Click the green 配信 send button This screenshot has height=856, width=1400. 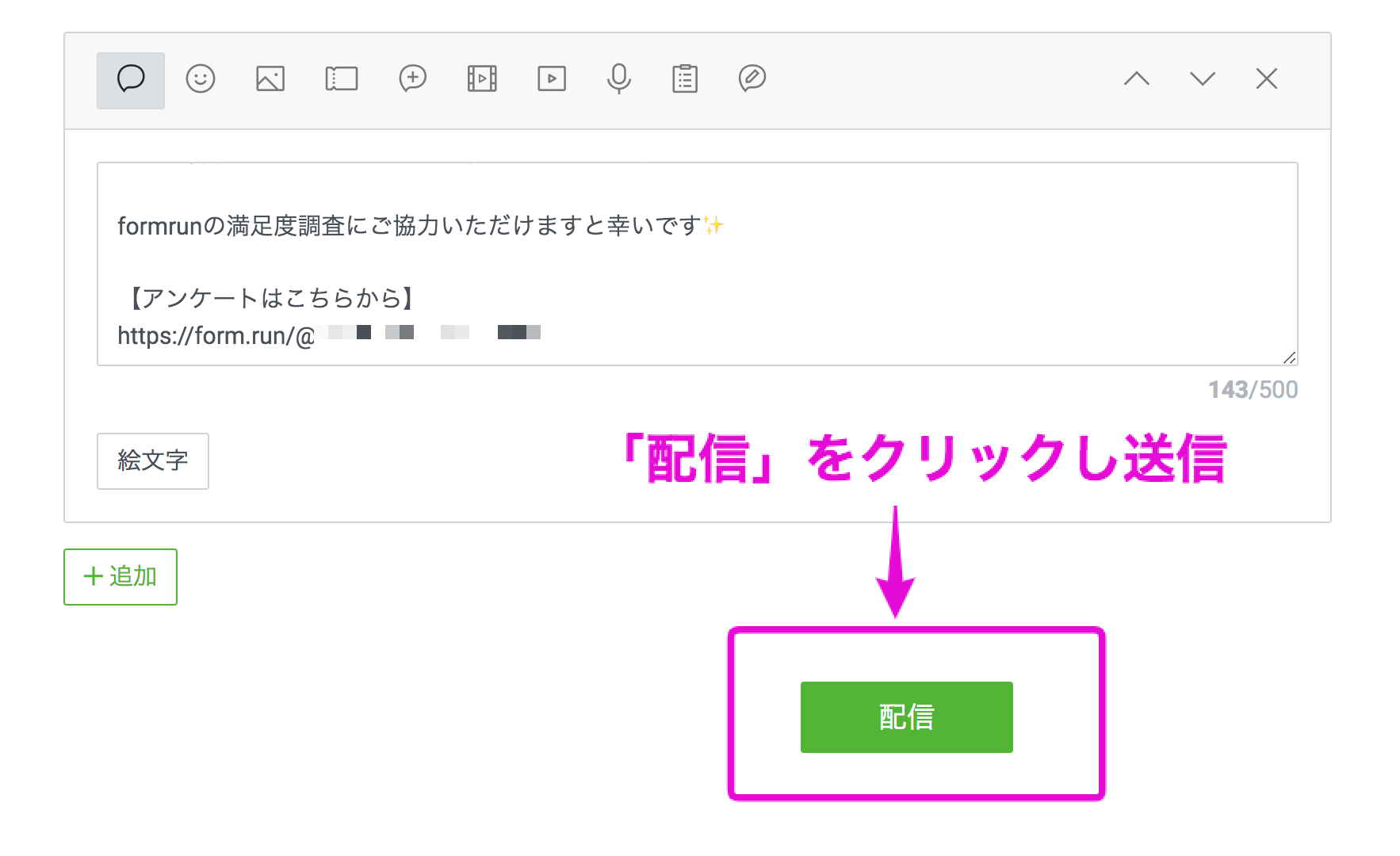click(907, 717)
